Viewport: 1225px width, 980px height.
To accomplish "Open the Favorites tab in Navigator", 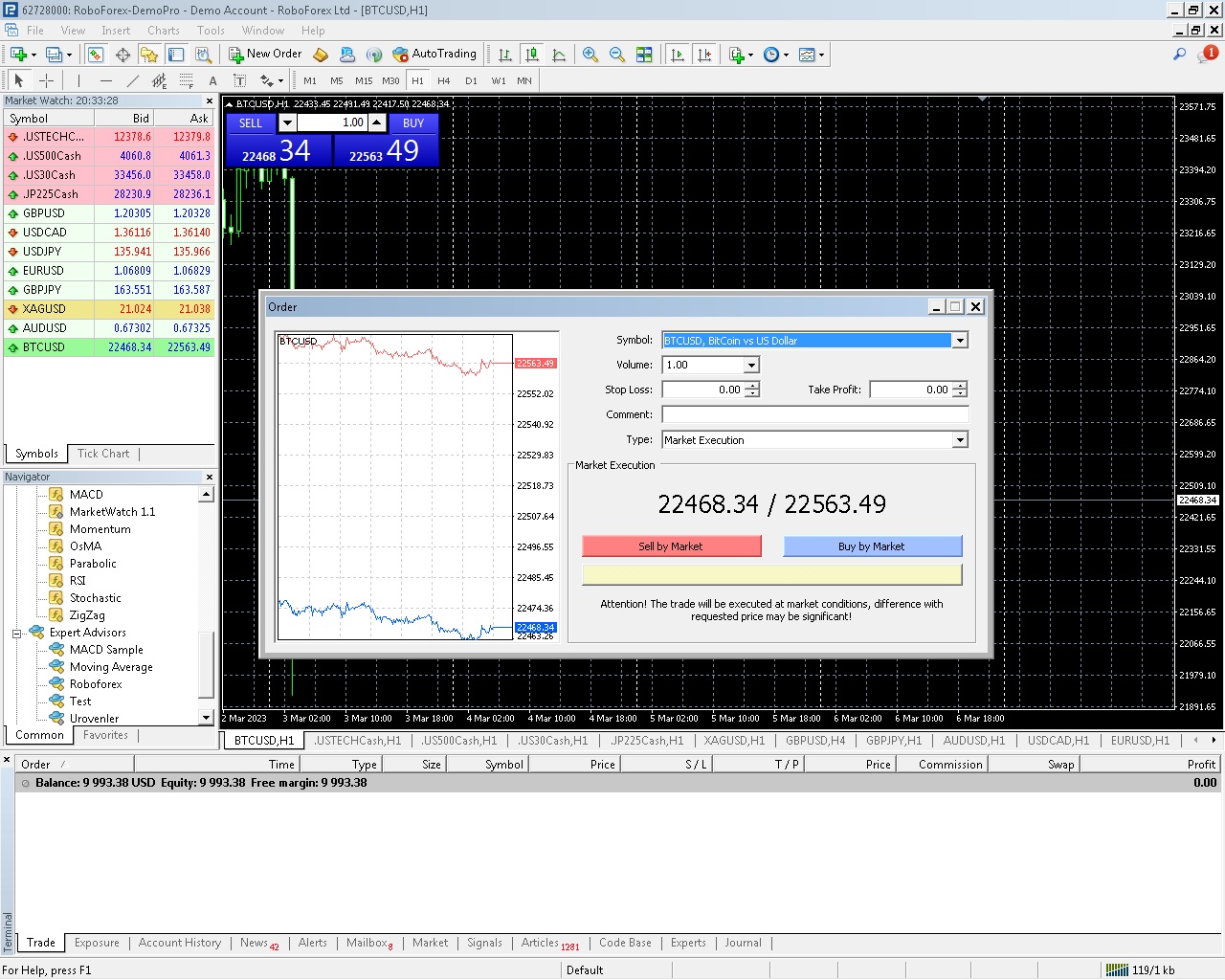I will point(105,735).
